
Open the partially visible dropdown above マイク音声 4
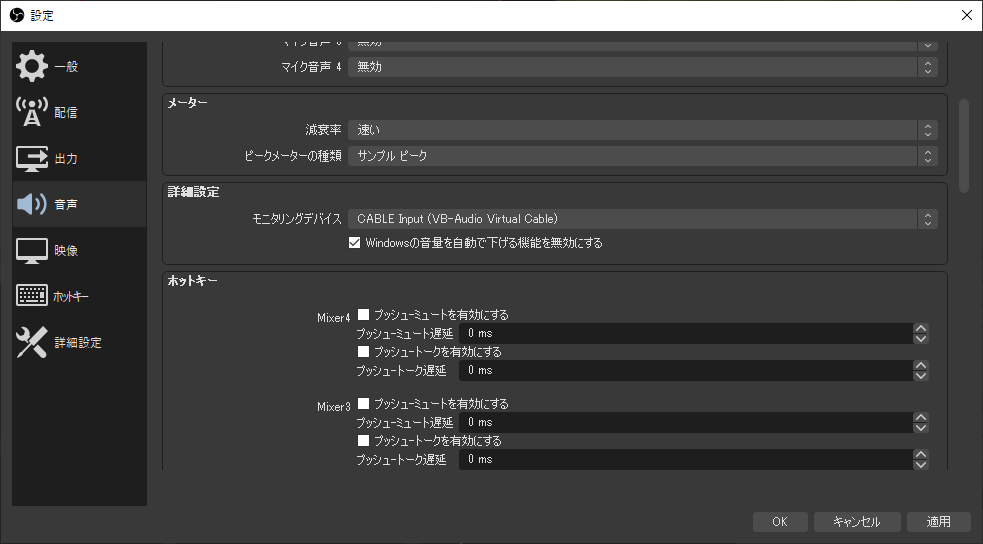coord(643,45)
